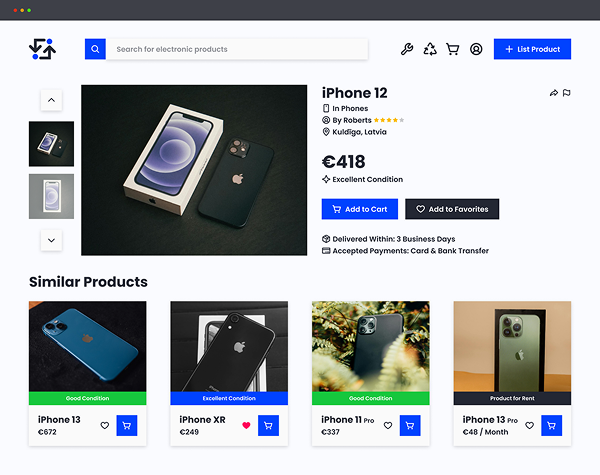Select the second iPhone thumbnail image
The height and width of the screenshot is (475, 600).
[x=51, y=196]
